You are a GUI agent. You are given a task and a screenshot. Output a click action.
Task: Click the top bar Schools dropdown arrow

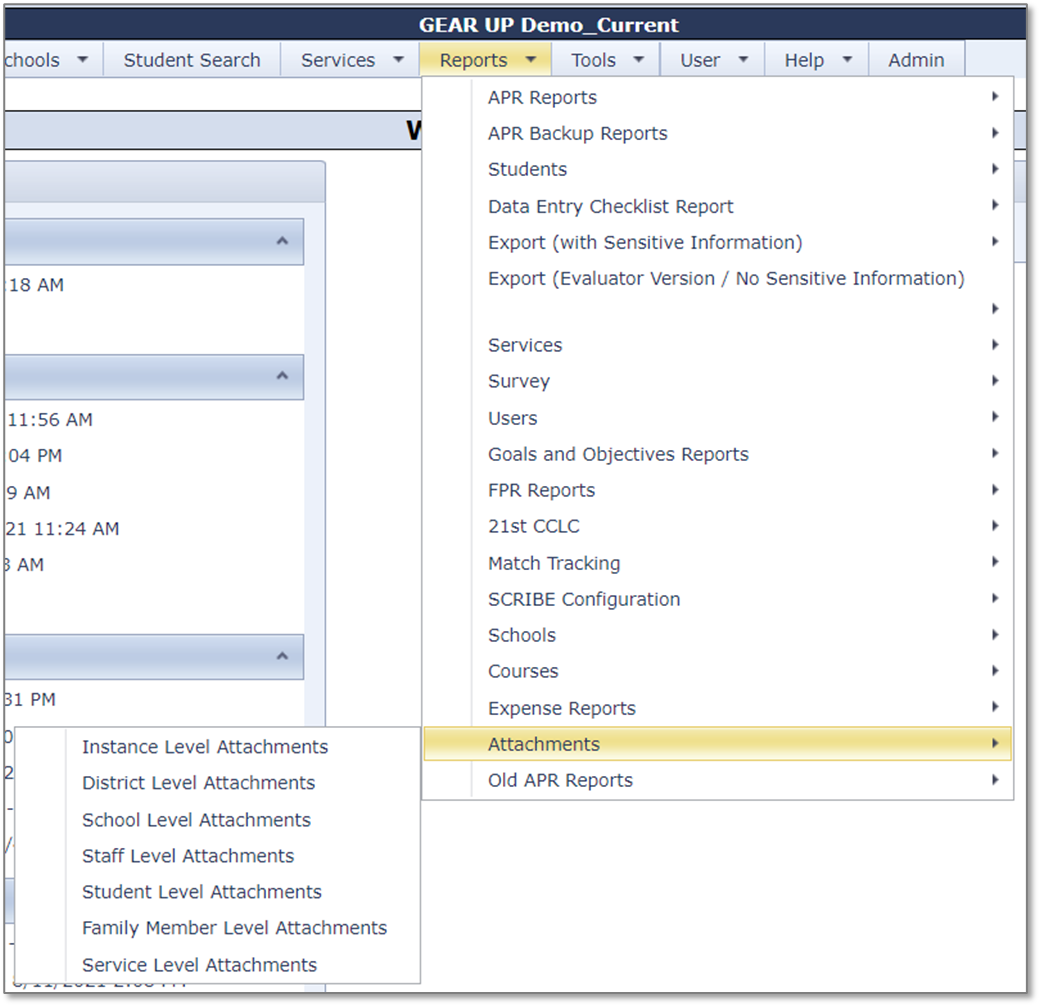(x=82, y=60)
